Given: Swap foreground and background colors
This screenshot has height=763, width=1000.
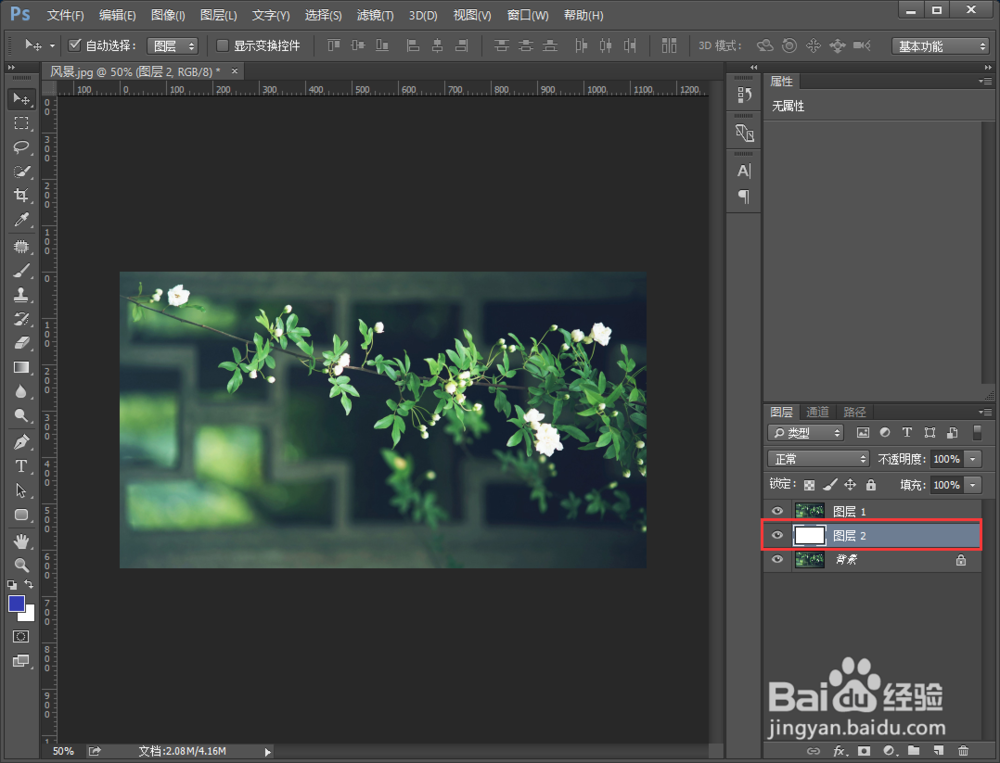Looking at the screenshot, I should (29, 584).
